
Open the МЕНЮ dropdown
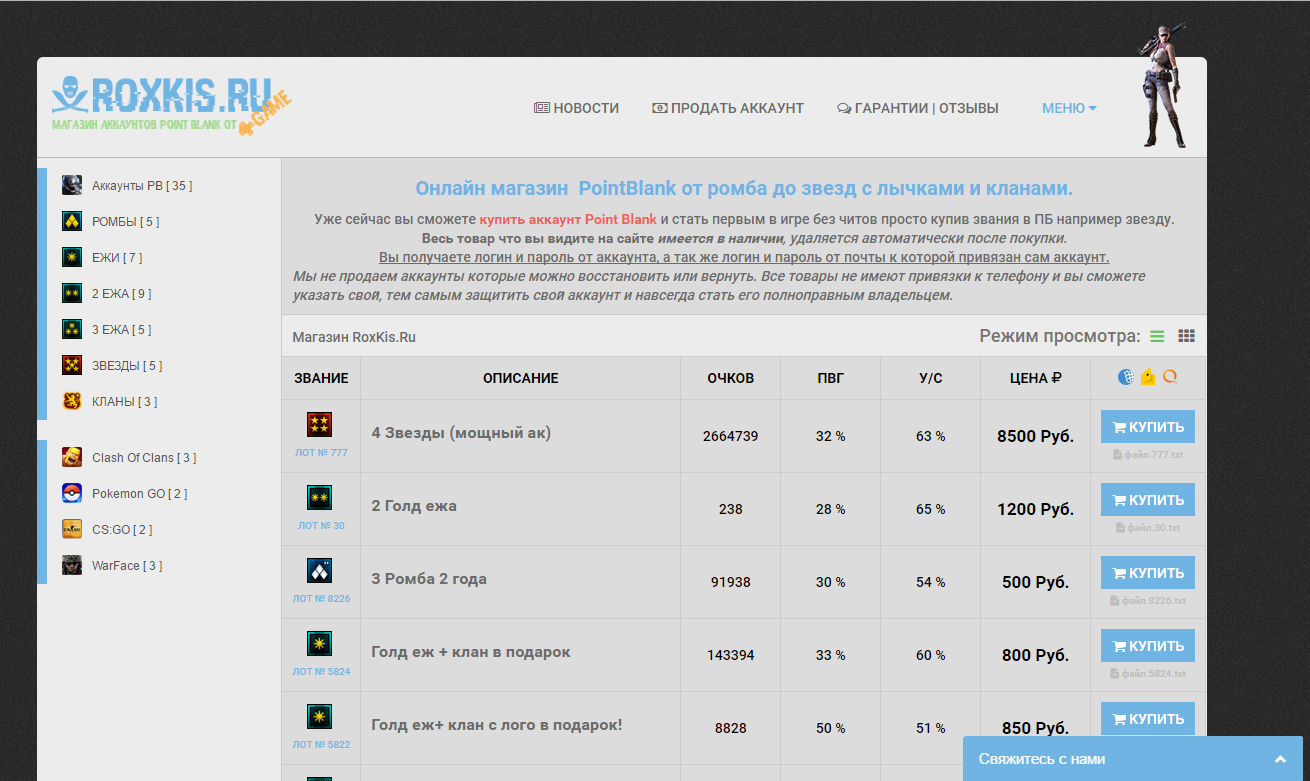point(1069,108)
